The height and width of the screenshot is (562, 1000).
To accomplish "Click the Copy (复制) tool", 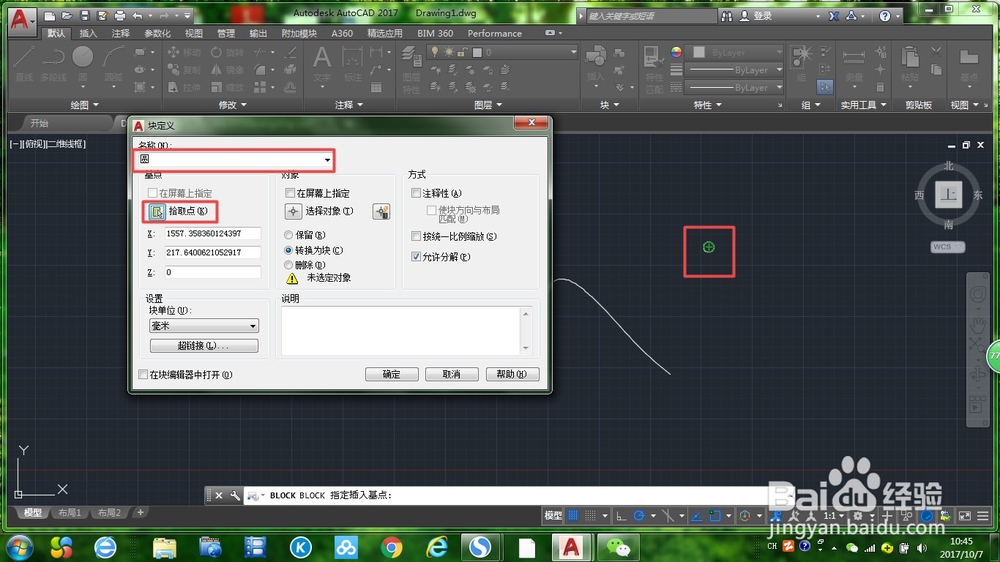I will pos(184,70).
